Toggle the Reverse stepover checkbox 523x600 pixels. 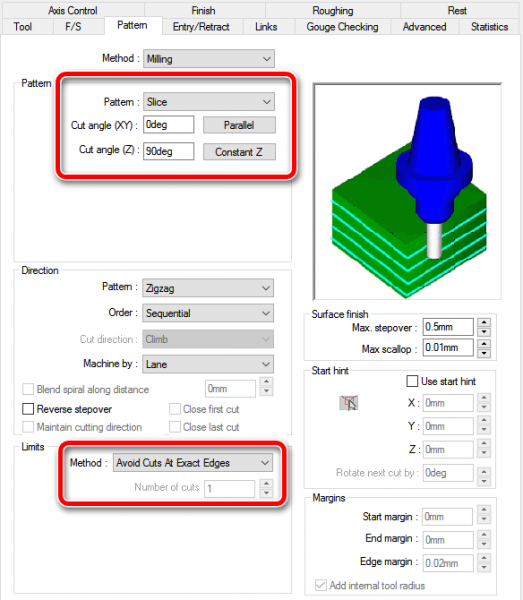(28, 409)
